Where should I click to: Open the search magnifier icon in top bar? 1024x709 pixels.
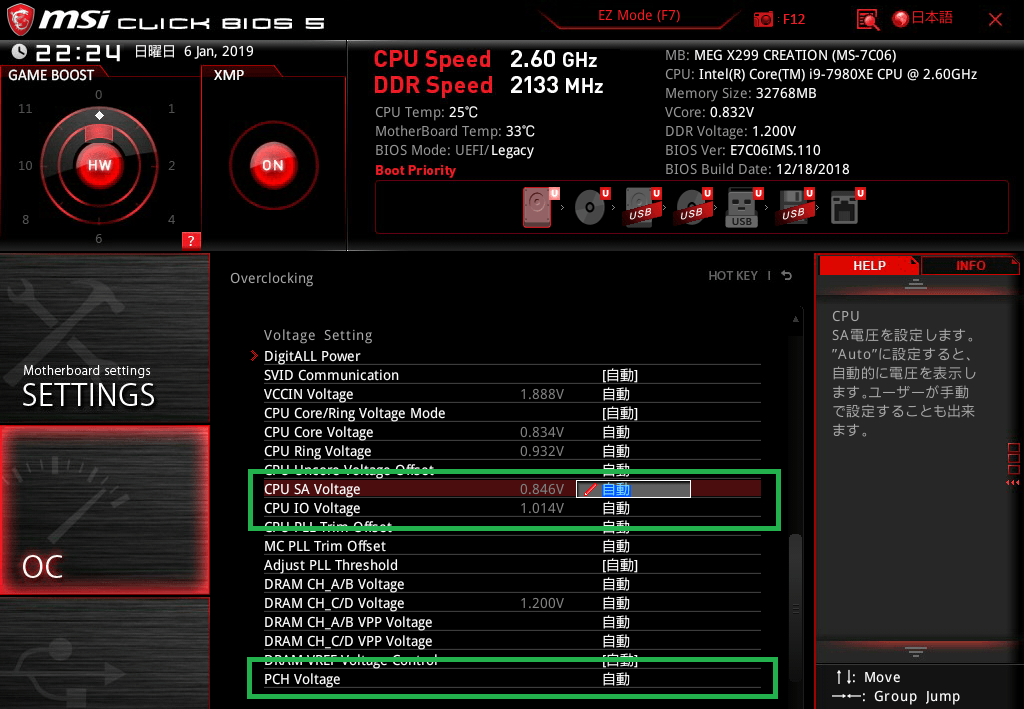(x=867, y=20)
